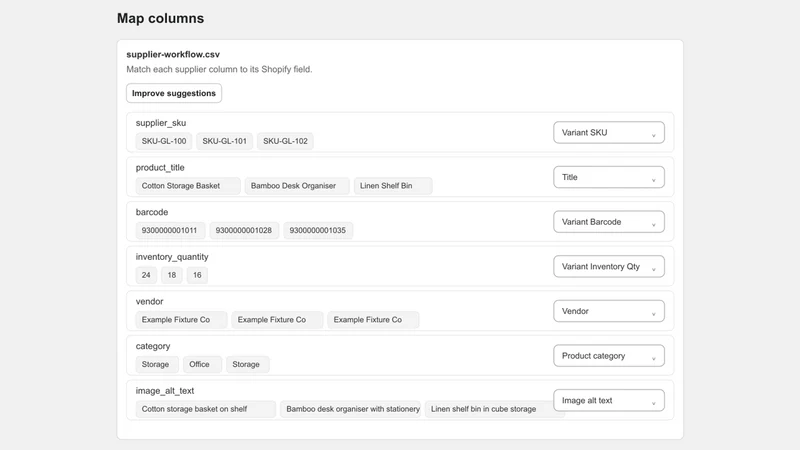Open the Variant Inventory Qty dropdown
800x450 pixels.
coord(609,266)
